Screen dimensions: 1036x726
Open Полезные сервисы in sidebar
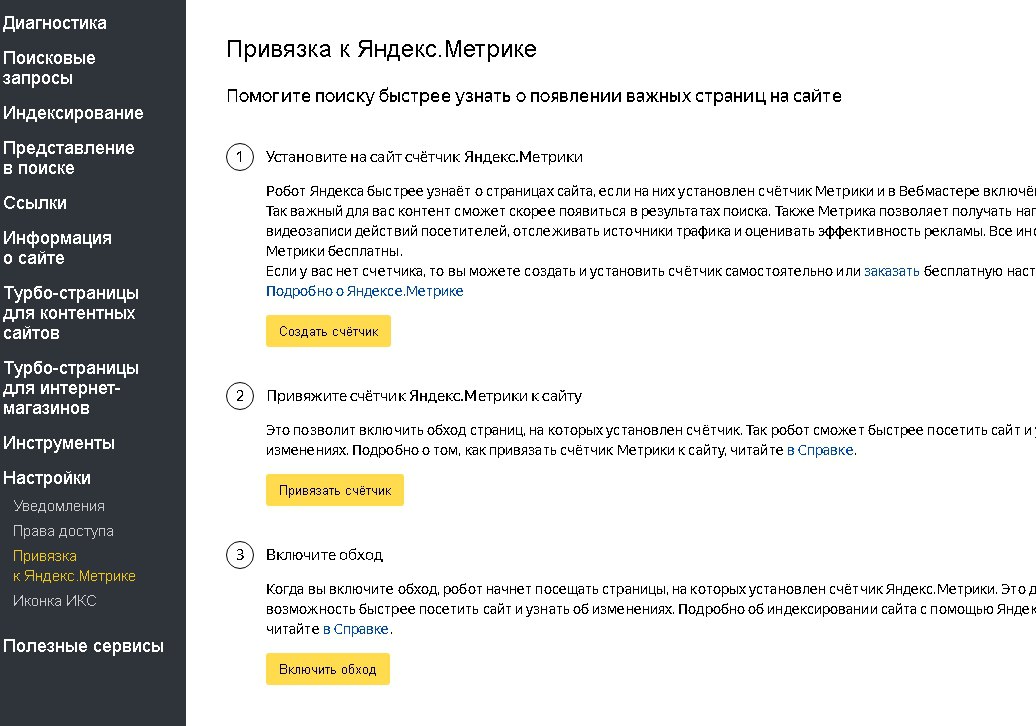[83, 646]
